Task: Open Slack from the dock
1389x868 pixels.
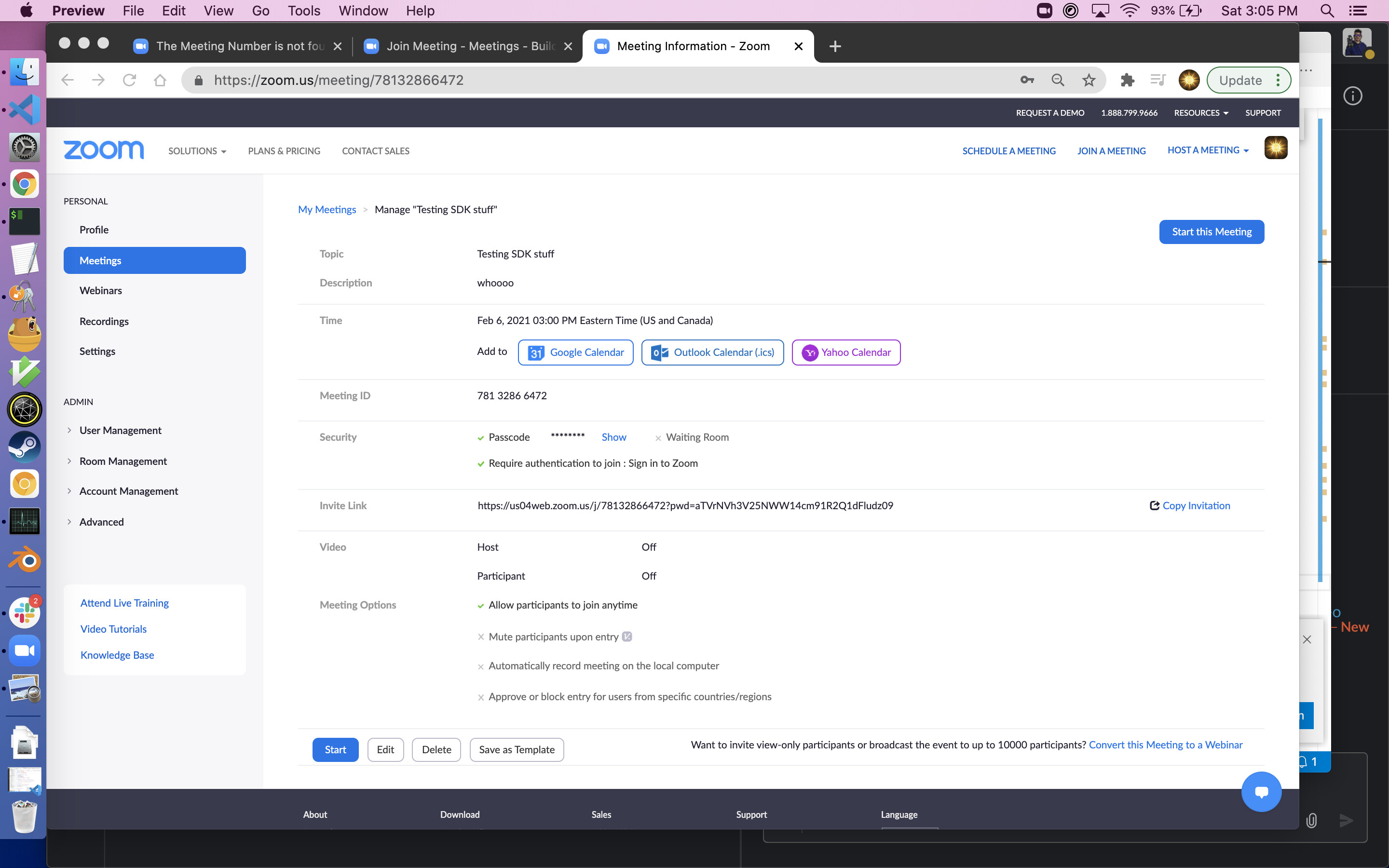Action: 24,612
